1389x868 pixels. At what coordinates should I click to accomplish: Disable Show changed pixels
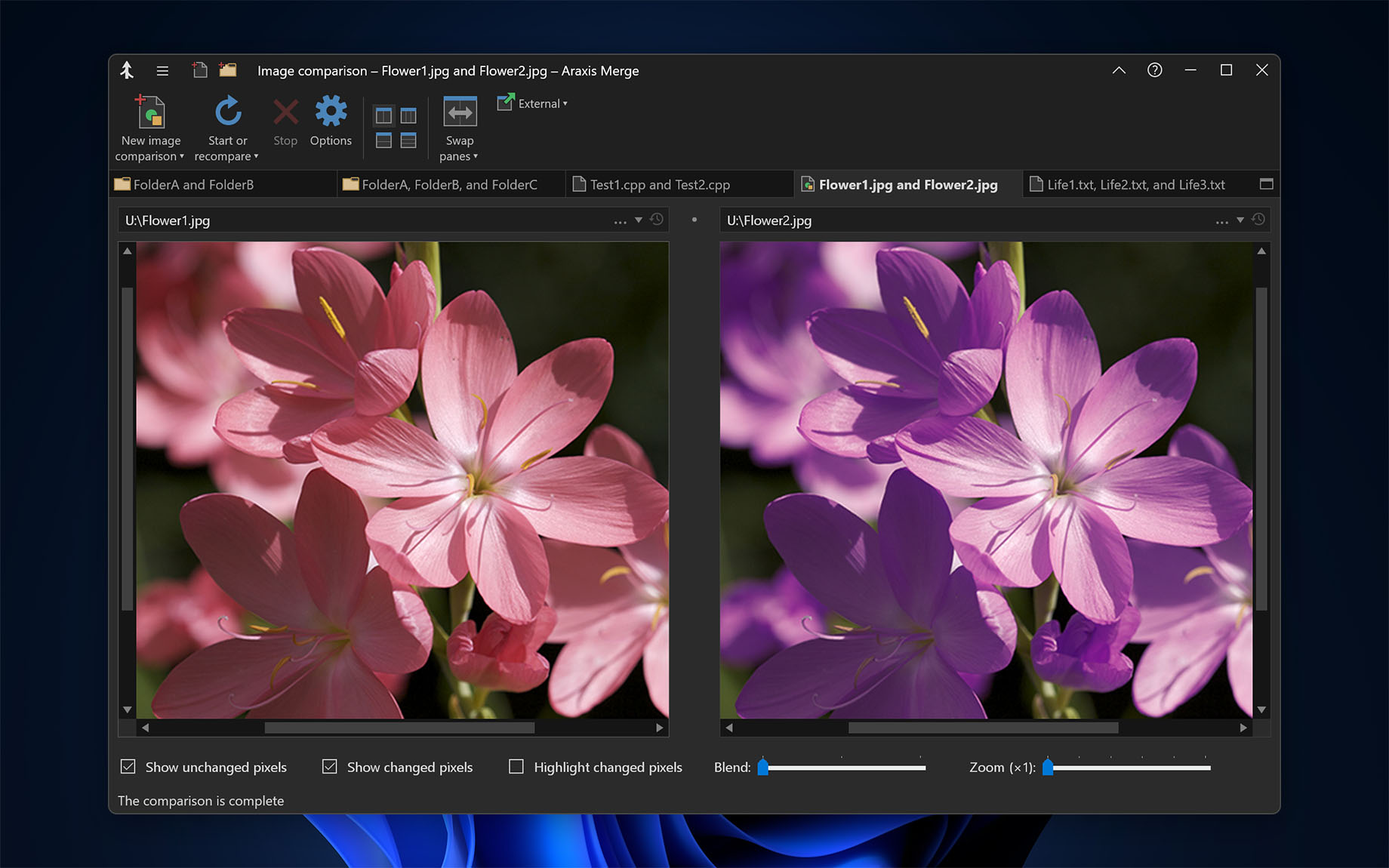point(329,766)
